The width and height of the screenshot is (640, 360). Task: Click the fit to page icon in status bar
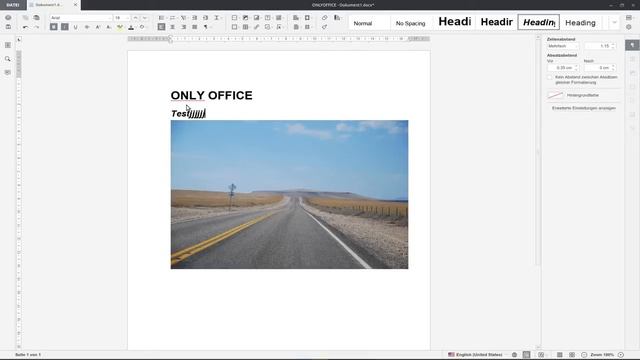pyautogui.click(x=560, y=355)
